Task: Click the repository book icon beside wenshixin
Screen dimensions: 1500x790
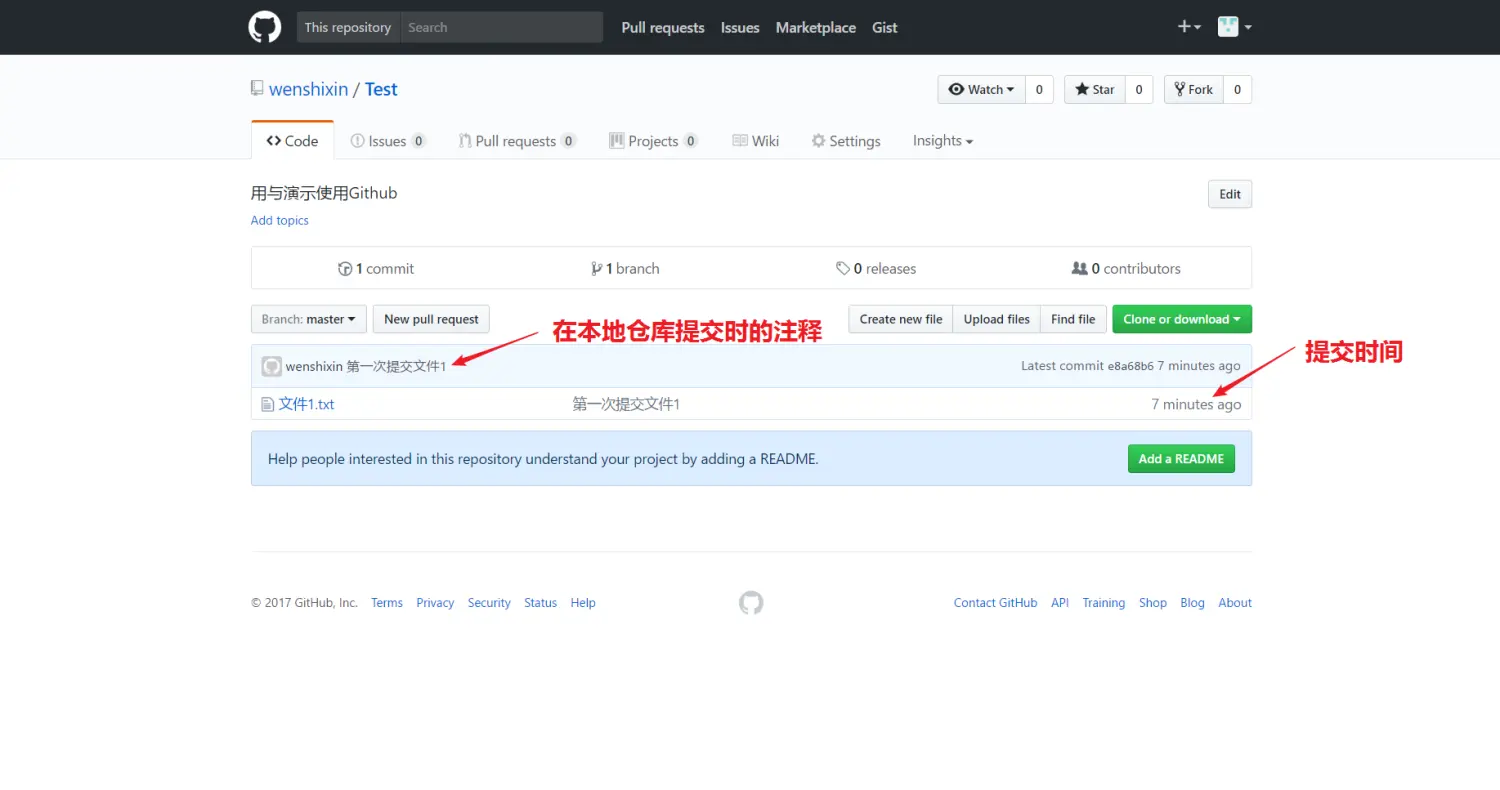Action: (257, 89)
